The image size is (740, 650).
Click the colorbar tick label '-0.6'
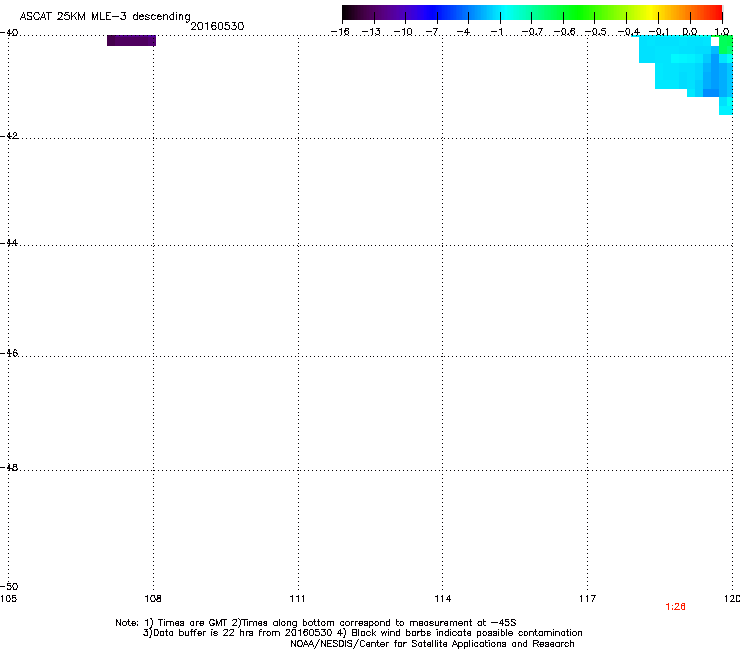tap(564, 32)
